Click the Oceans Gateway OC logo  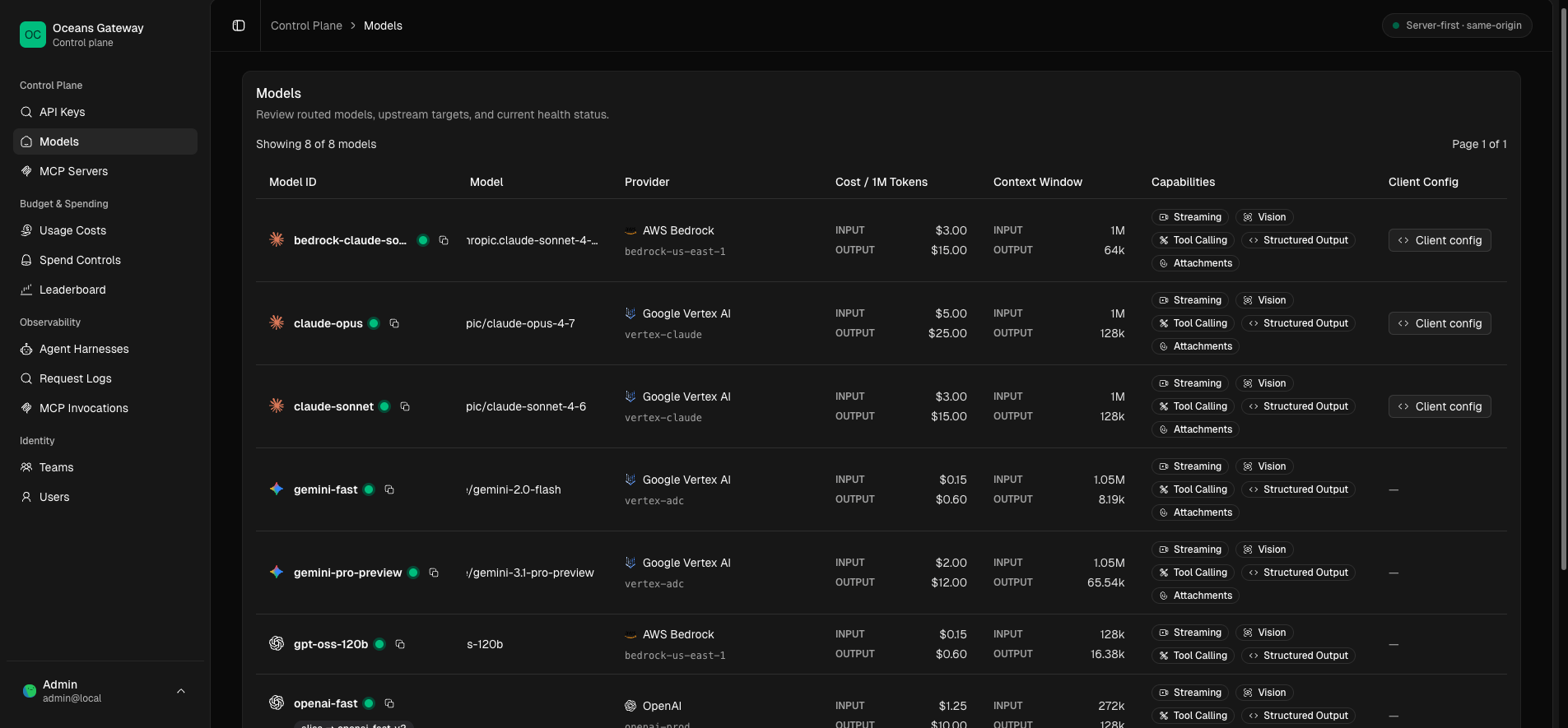coord(33,35)
